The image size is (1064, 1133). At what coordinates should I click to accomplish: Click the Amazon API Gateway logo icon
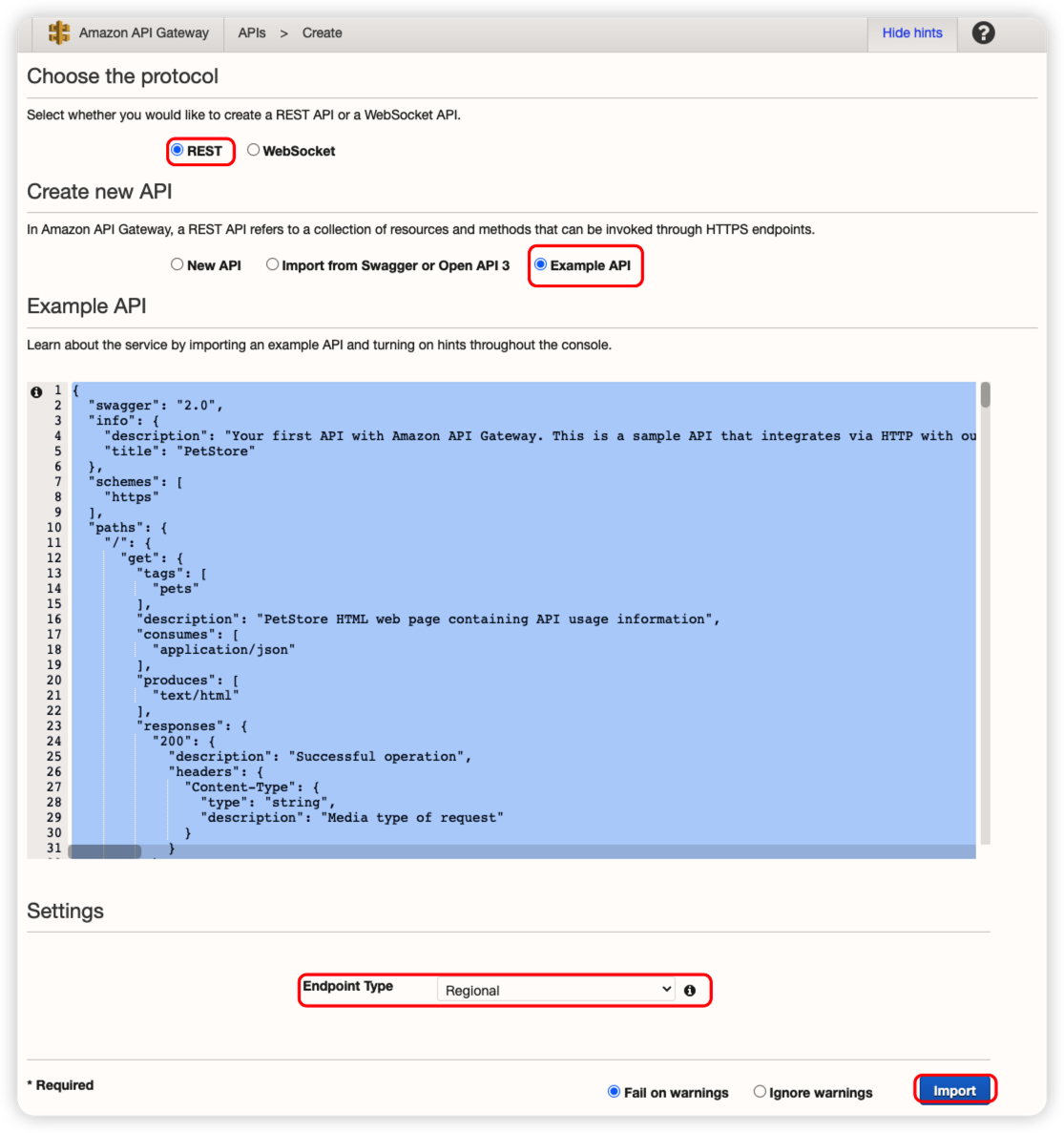point(59,33)
